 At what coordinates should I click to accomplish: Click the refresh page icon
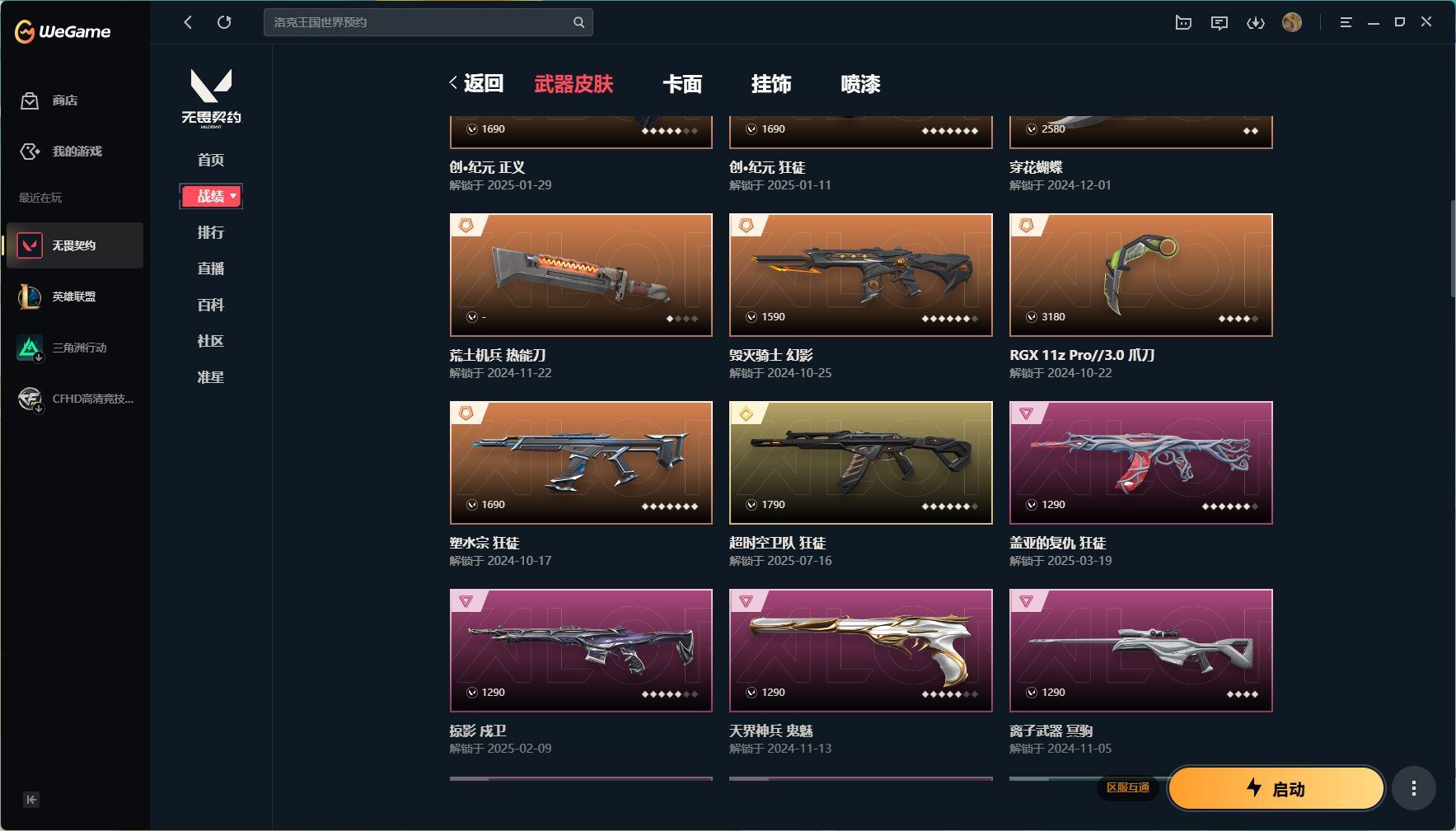pos(224,22)
